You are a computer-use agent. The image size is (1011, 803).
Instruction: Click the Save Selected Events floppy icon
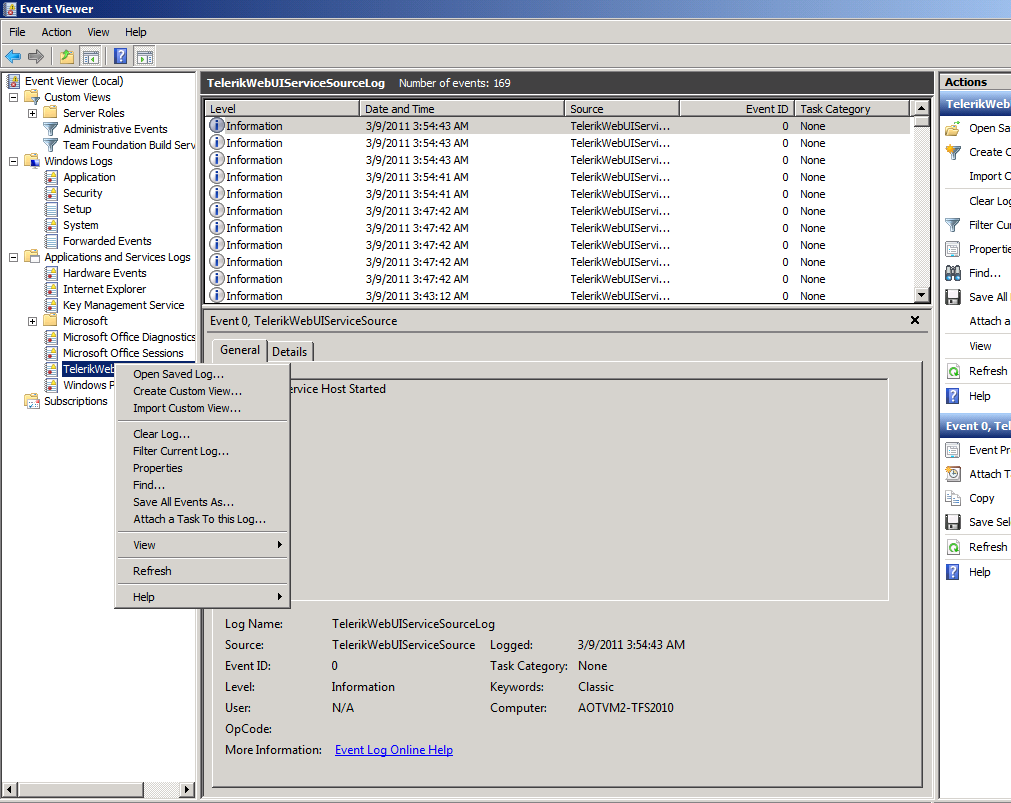[x=953, y=522]
